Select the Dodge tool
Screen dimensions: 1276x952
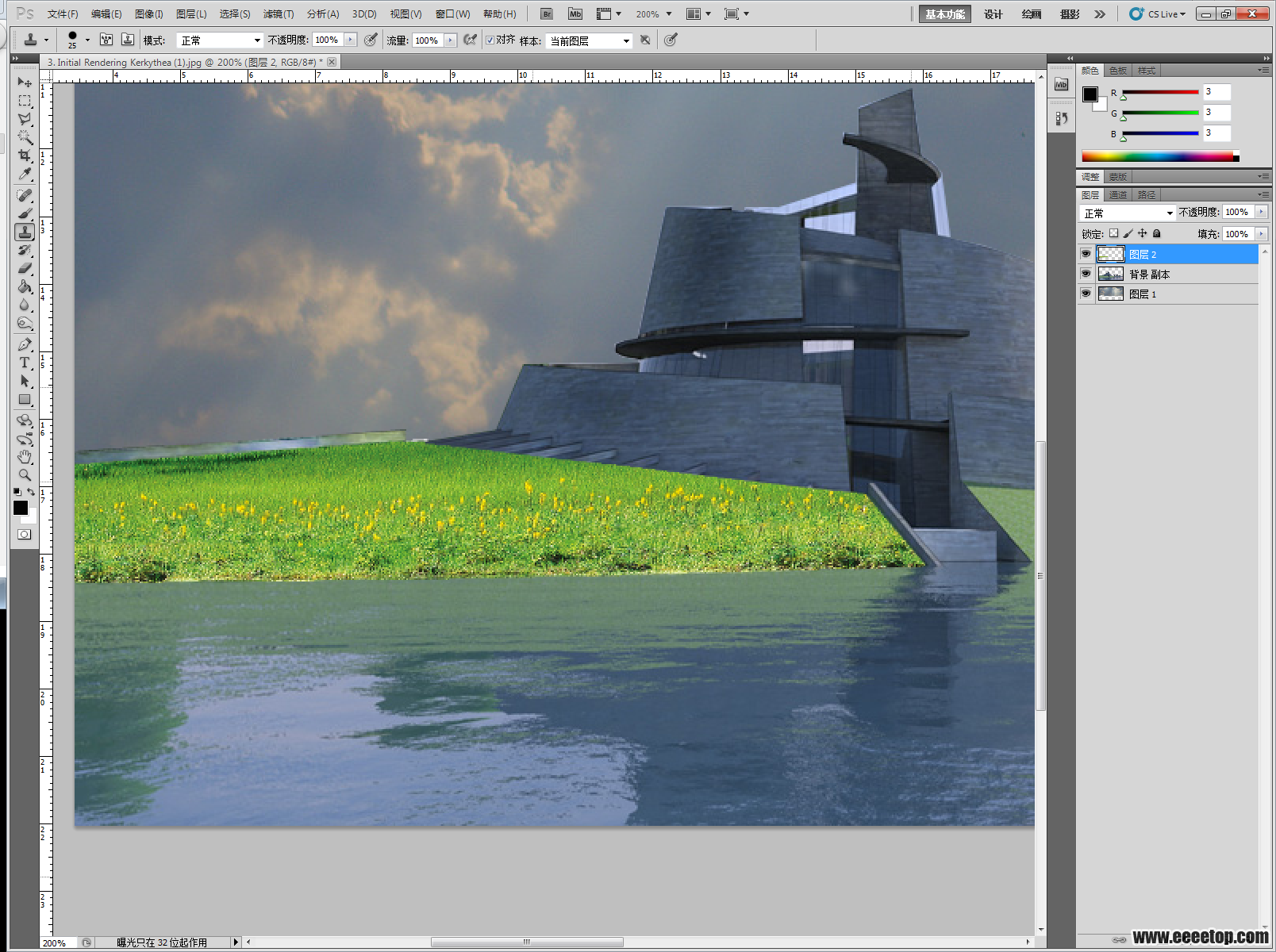click(x=25, y=323)
